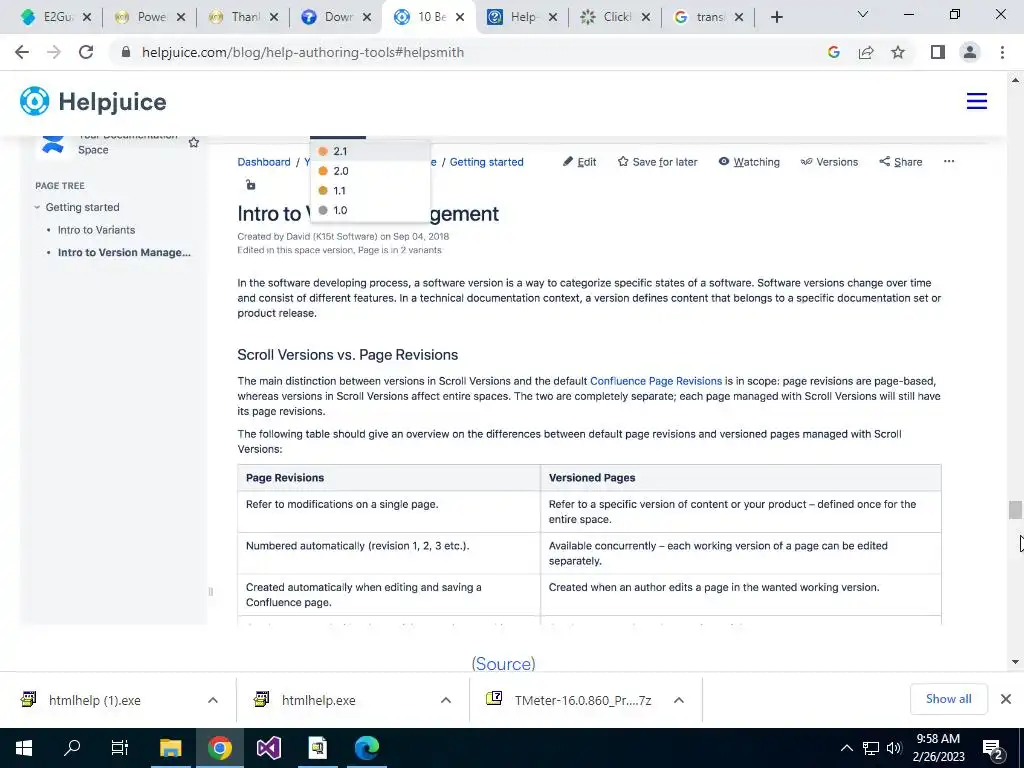Close the downloads bar

pos(1006,699)
